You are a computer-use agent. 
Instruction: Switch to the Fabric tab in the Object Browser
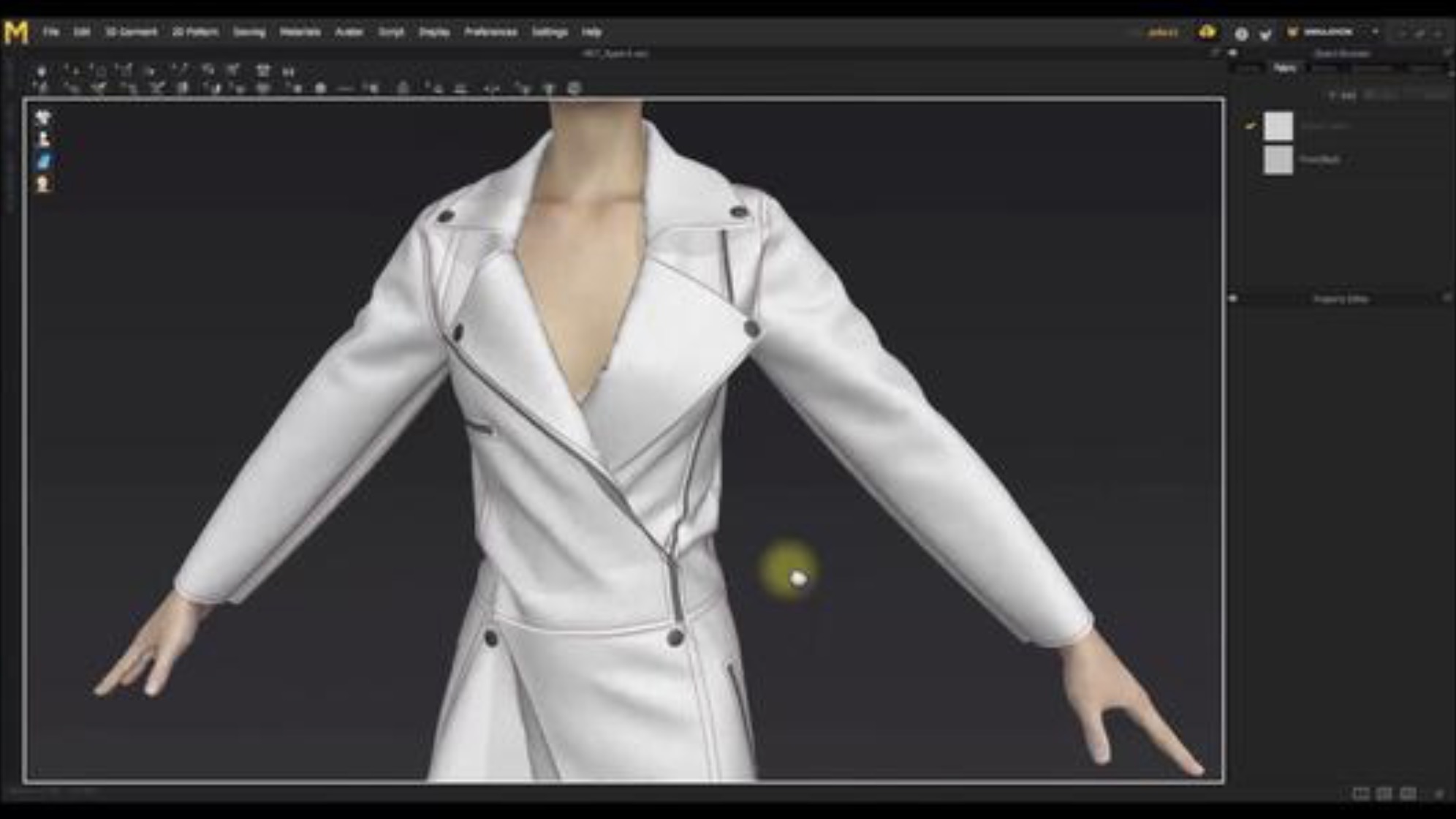1285,67
